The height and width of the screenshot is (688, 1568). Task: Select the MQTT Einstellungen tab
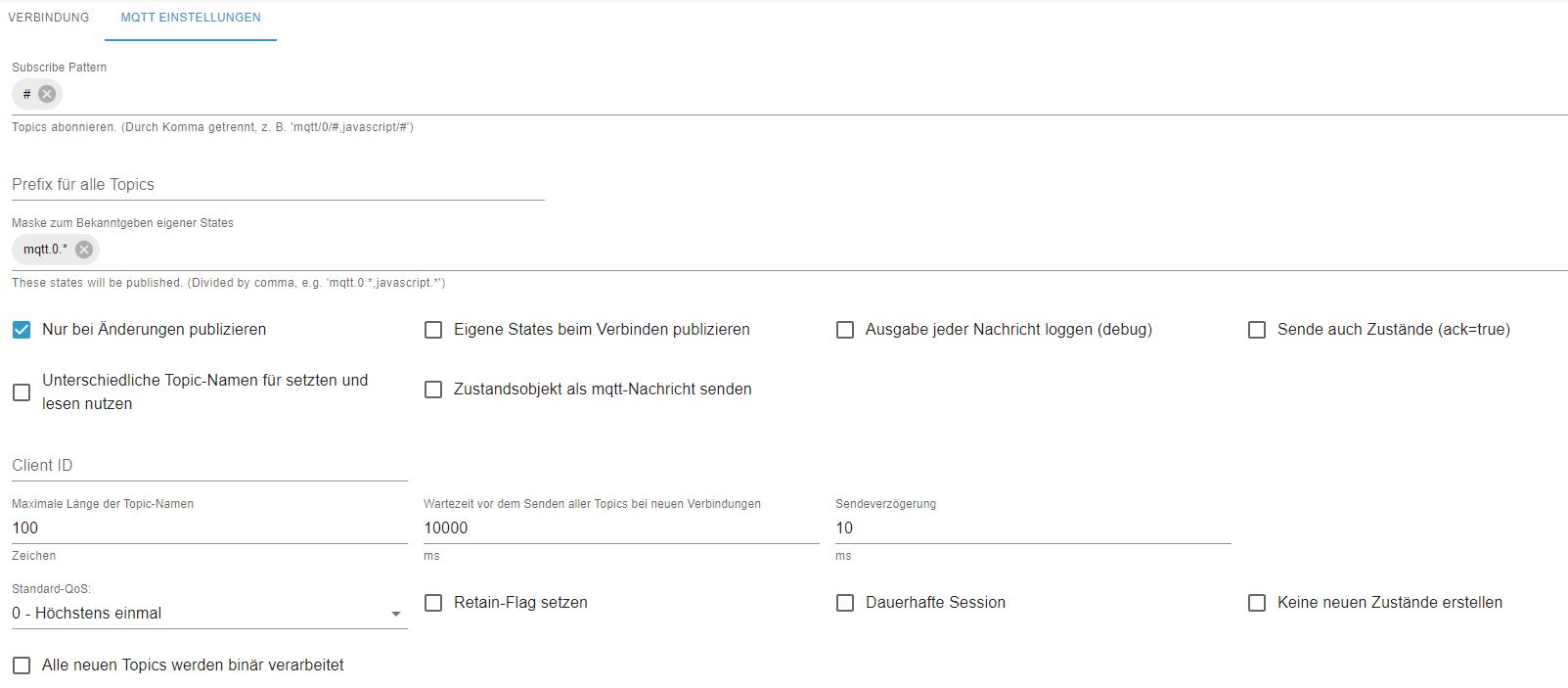coord(191,18)
